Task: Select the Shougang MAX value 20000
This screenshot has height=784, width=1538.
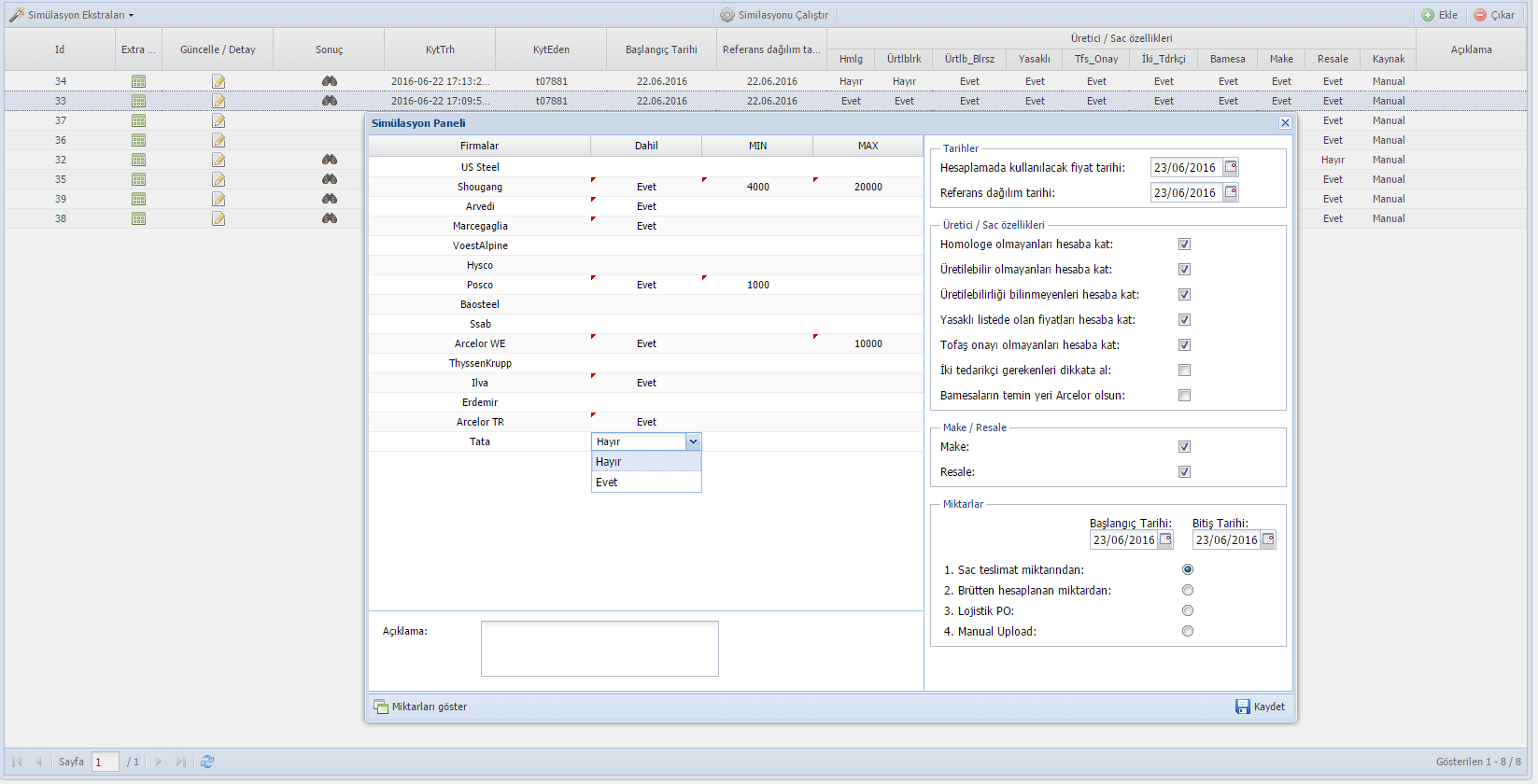Action: [x=868, y=187]
